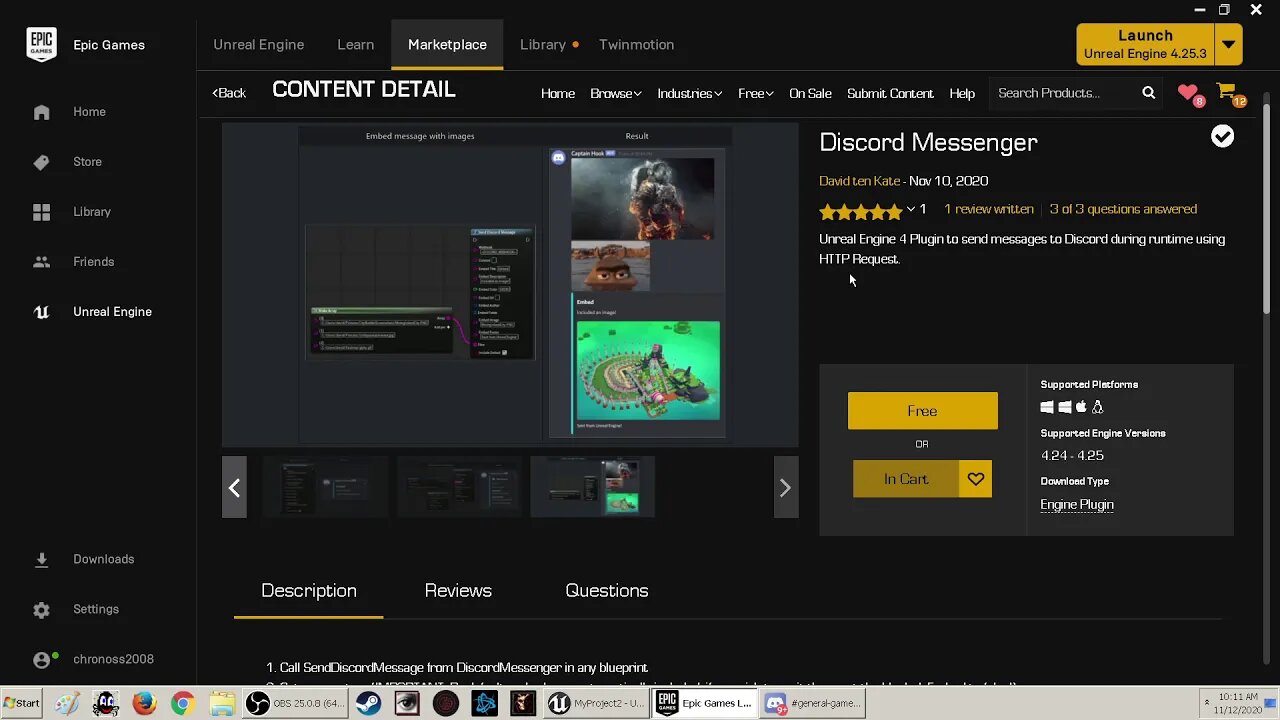Go to marketplace Home
1280x720 pixels.
pyautogui.click(x=558, y=93)
